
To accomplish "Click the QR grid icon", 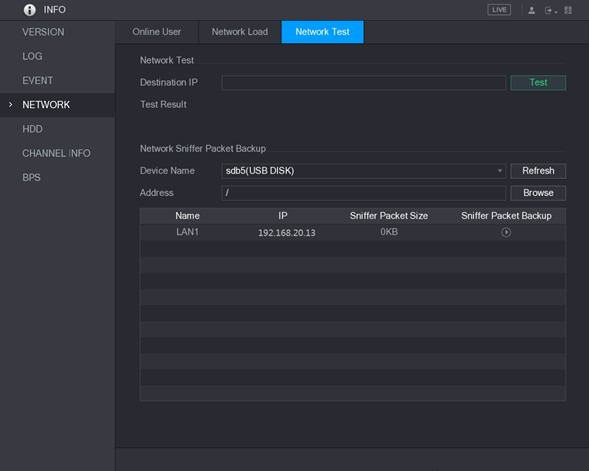I will click(x=568, y=10).
